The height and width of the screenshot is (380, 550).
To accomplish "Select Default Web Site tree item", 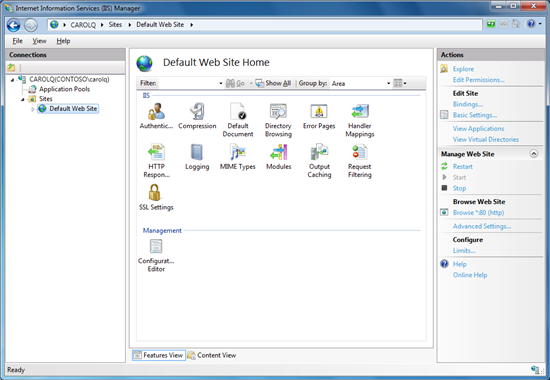I will click(73, 109).
